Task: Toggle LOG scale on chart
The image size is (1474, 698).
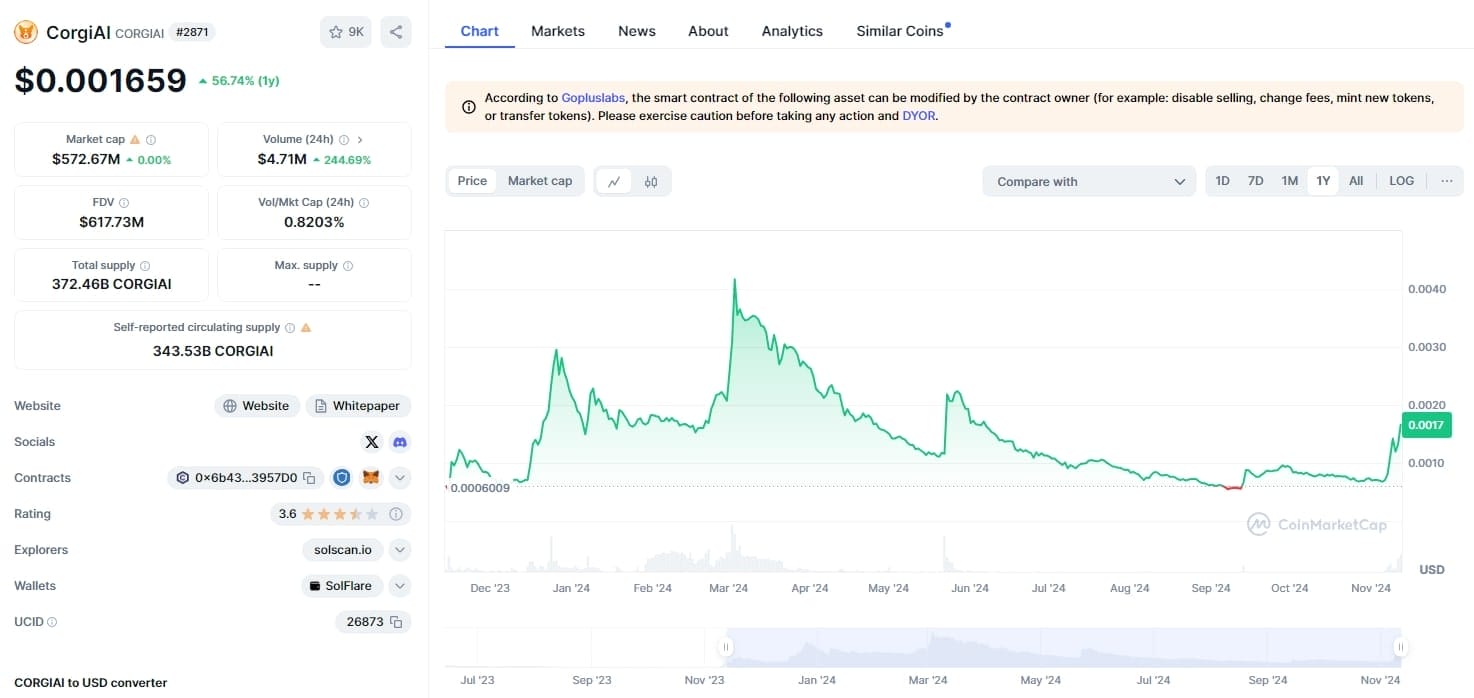Action: pos(1402,181)
